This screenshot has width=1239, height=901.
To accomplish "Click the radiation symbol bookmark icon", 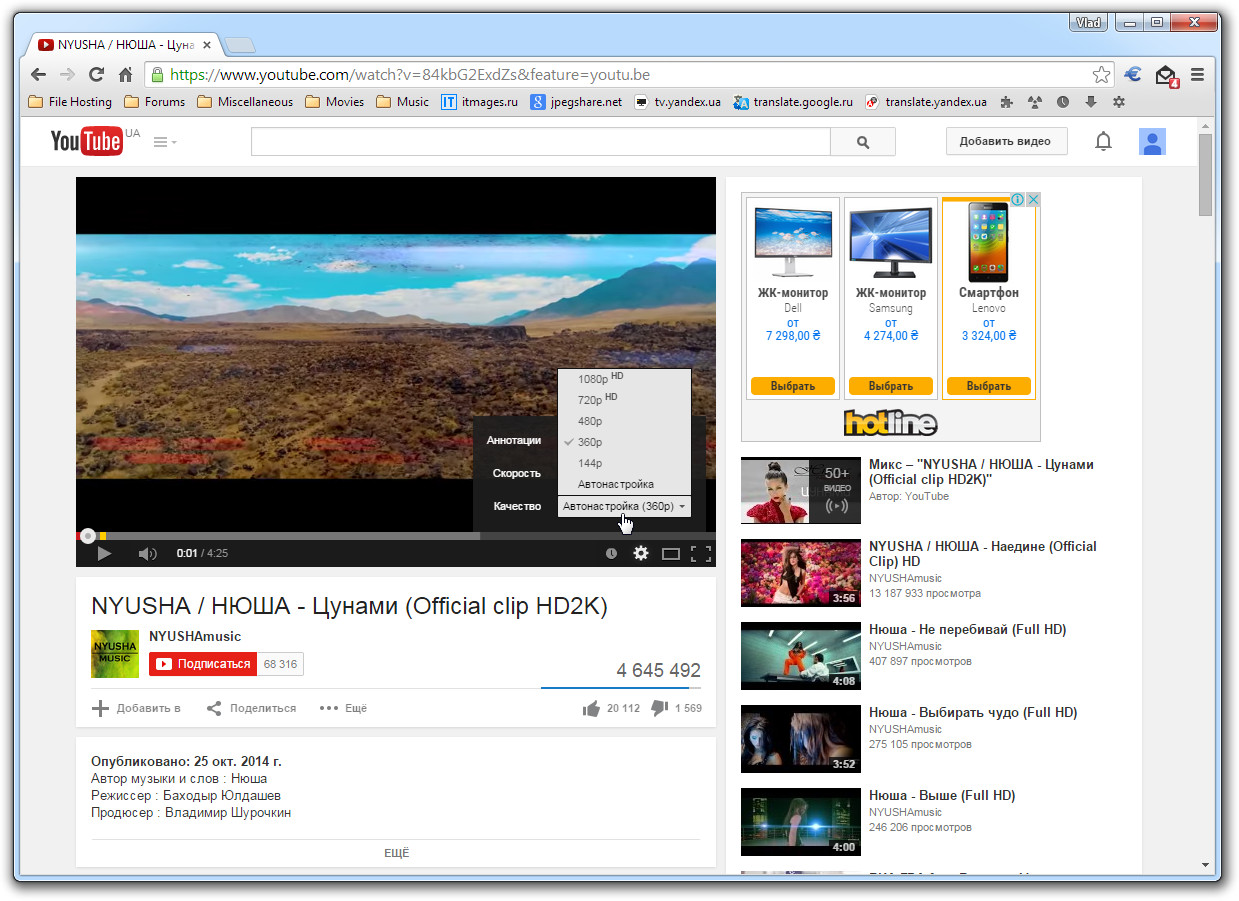I will coord(1034,102).
